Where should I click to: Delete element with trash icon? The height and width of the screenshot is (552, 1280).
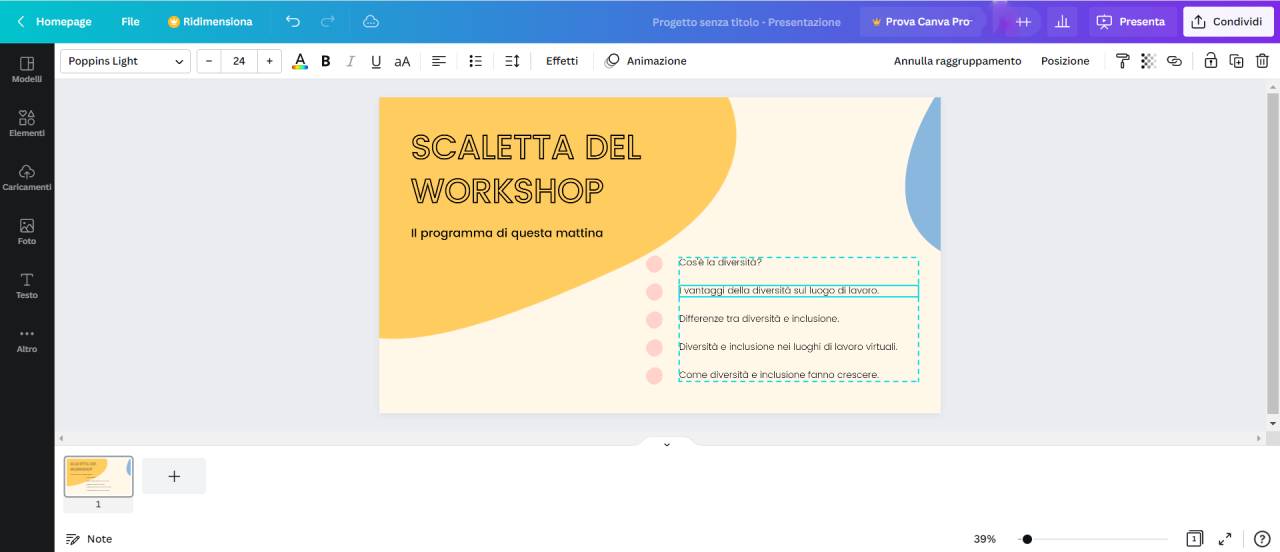pos(1262,61)
